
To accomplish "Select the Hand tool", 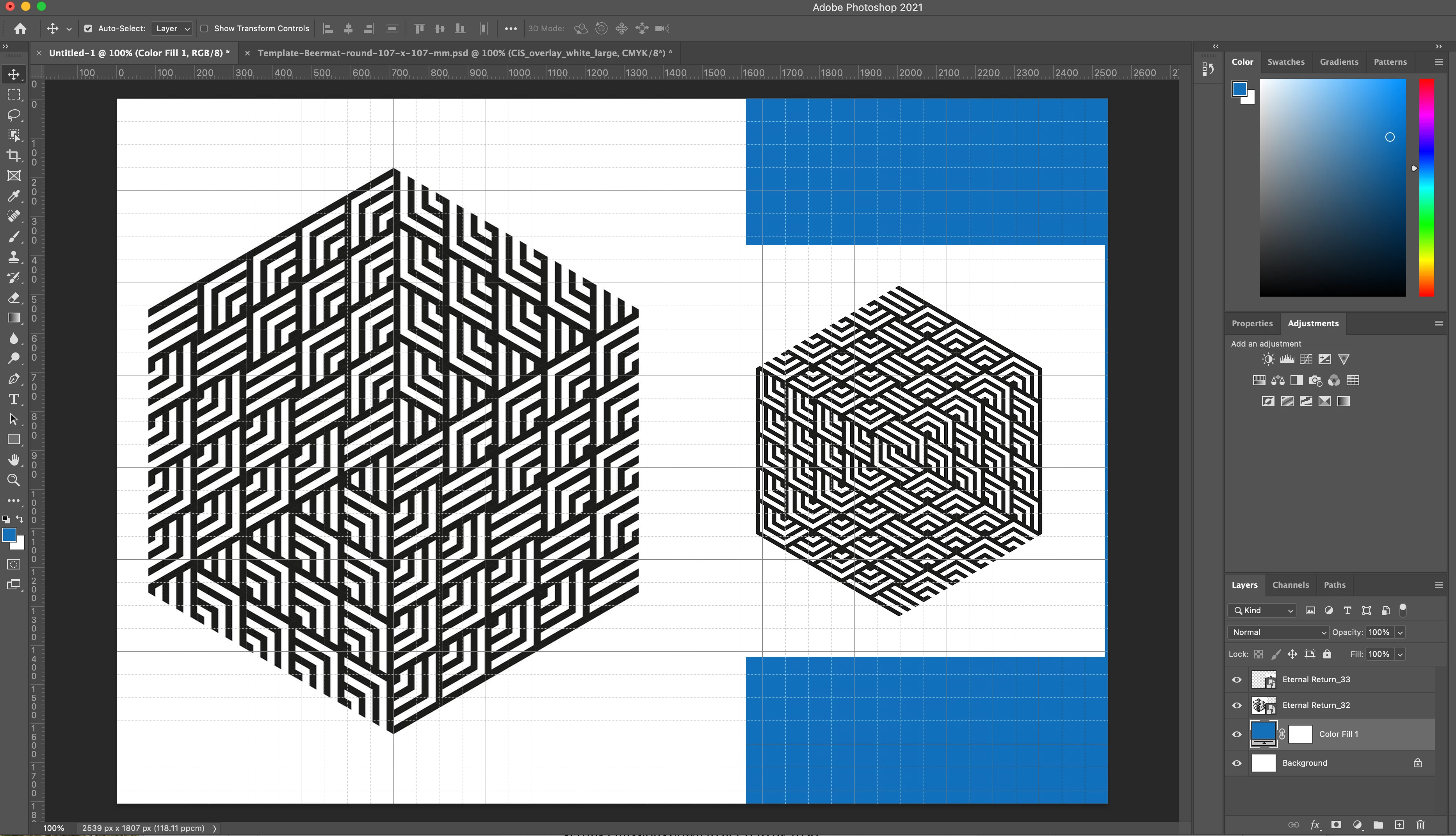I will click(x=14, y=460).
